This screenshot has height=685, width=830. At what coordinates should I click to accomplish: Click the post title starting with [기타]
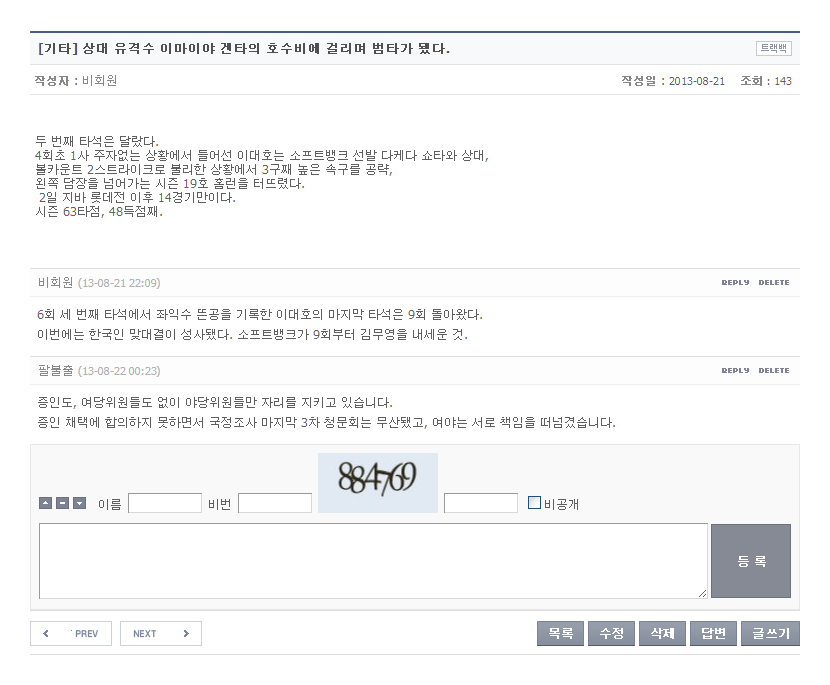tap(244, 49)
